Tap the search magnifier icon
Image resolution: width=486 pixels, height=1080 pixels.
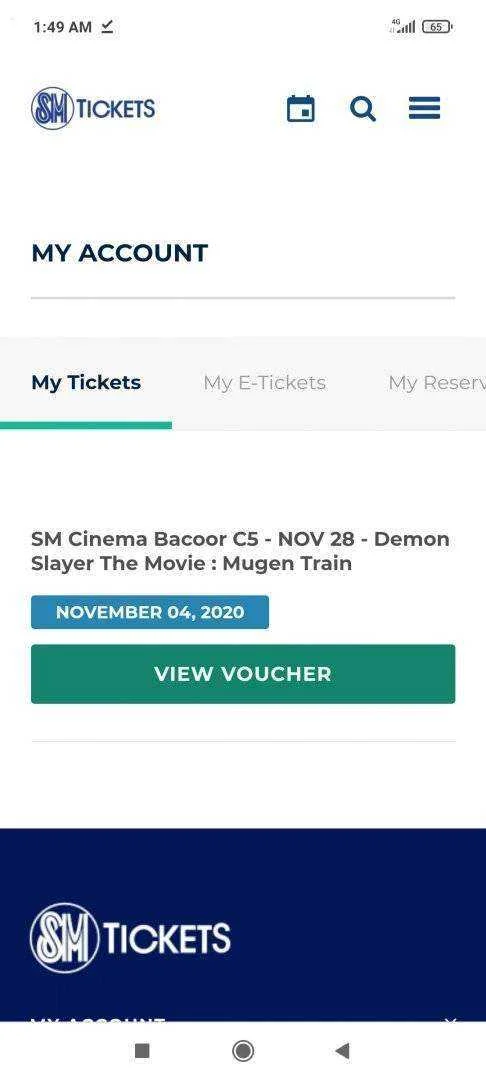[x=363, y=109]
